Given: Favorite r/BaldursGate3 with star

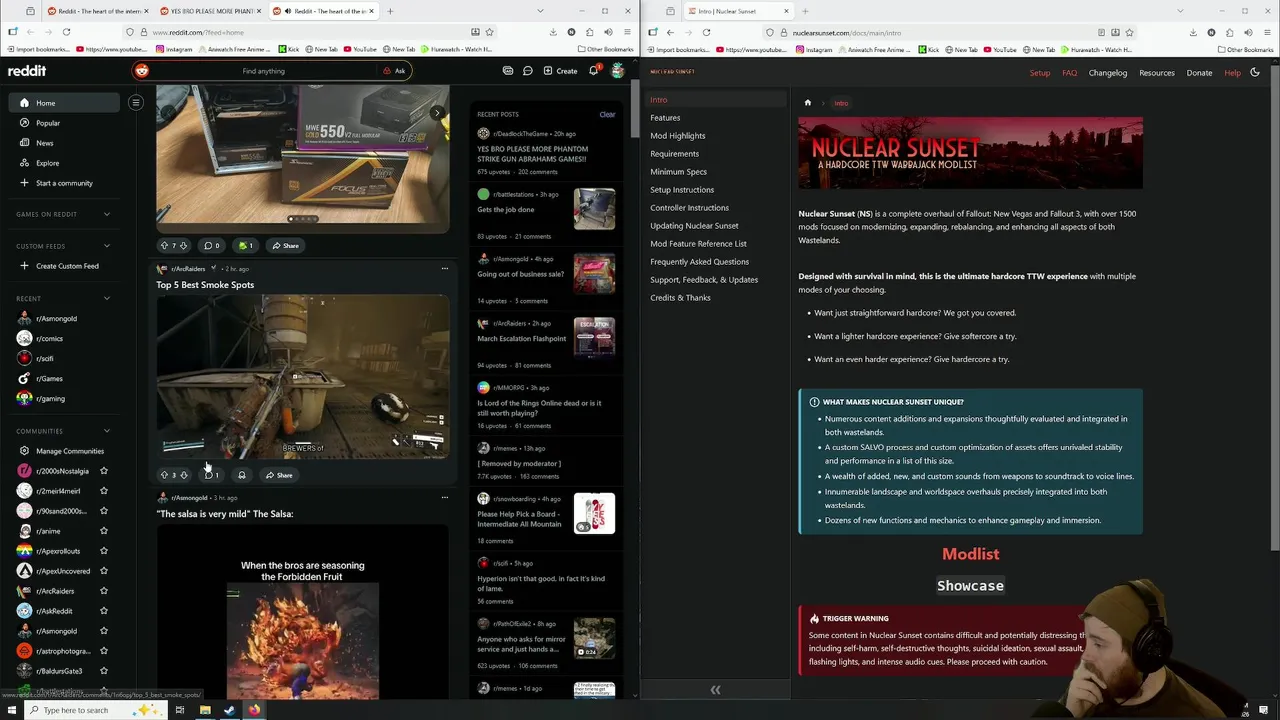Looking at the screenshot, I should click(104, 671).
